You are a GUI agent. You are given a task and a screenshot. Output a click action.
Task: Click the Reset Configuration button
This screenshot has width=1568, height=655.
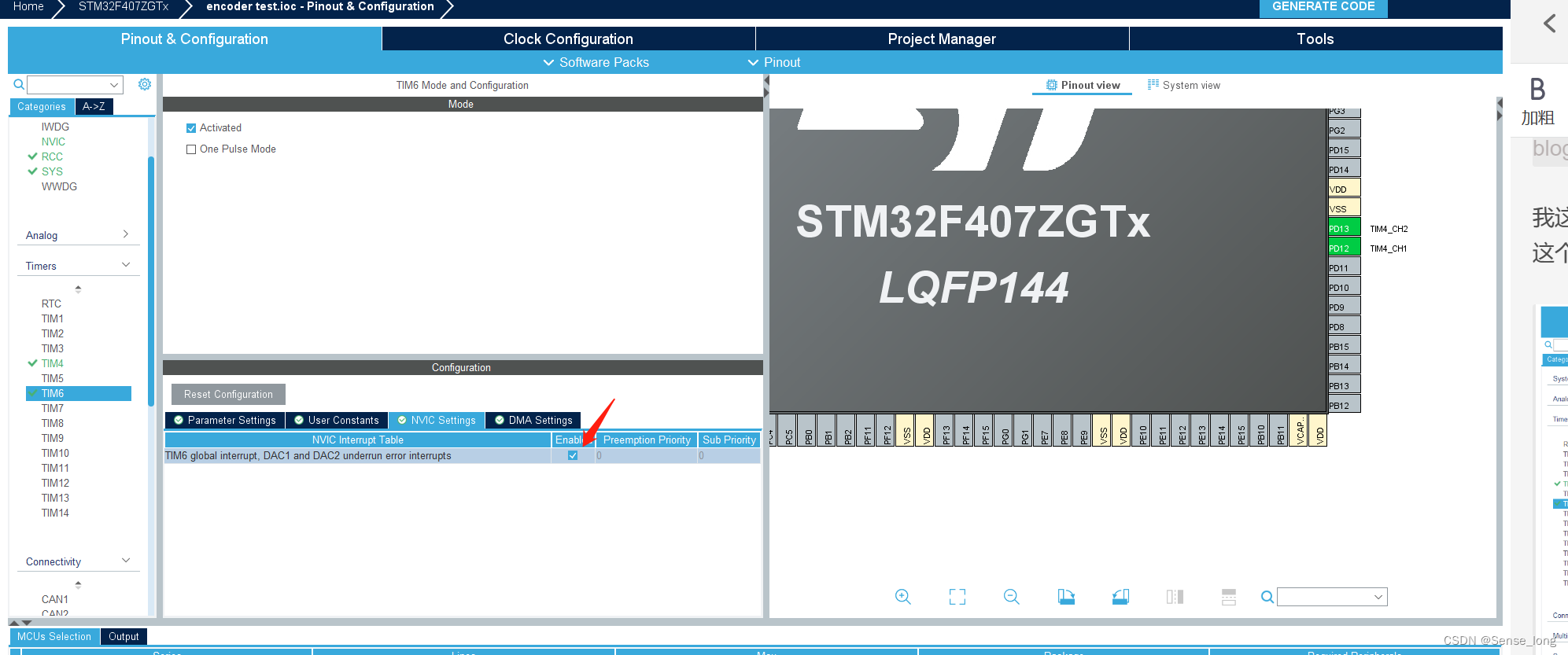click(228, 394)
